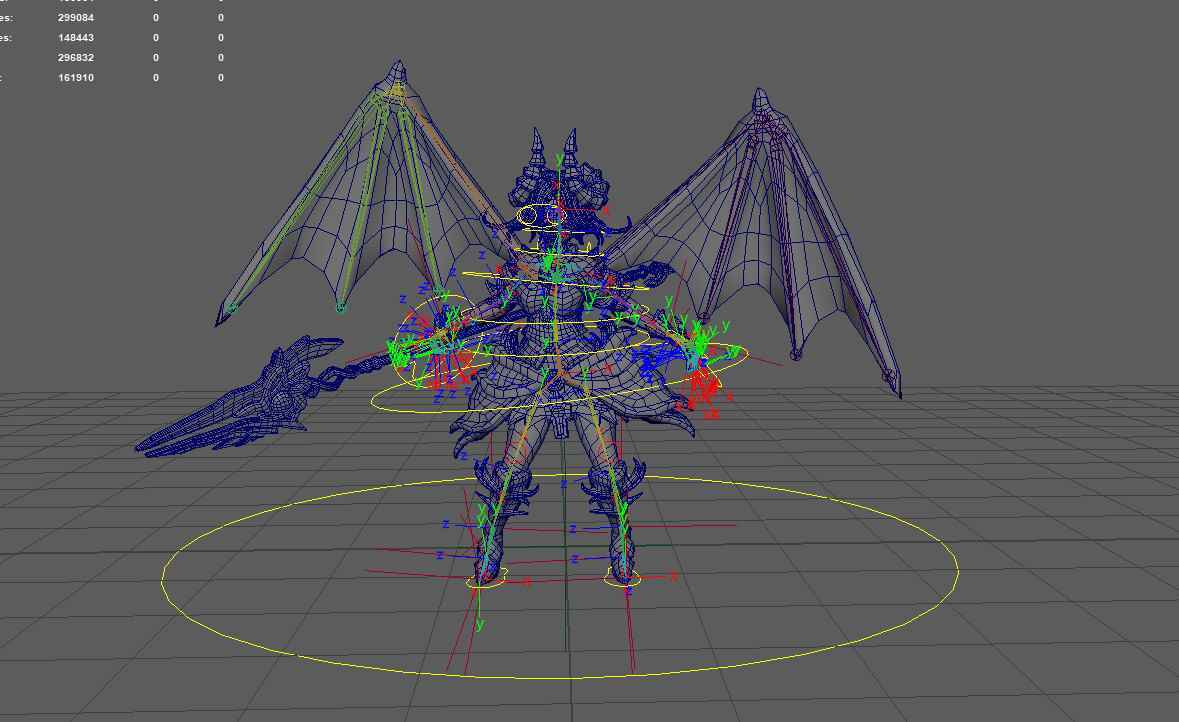
Task: Pick the yellow foot control under the screen-left foot
Action: click(486, 578)
